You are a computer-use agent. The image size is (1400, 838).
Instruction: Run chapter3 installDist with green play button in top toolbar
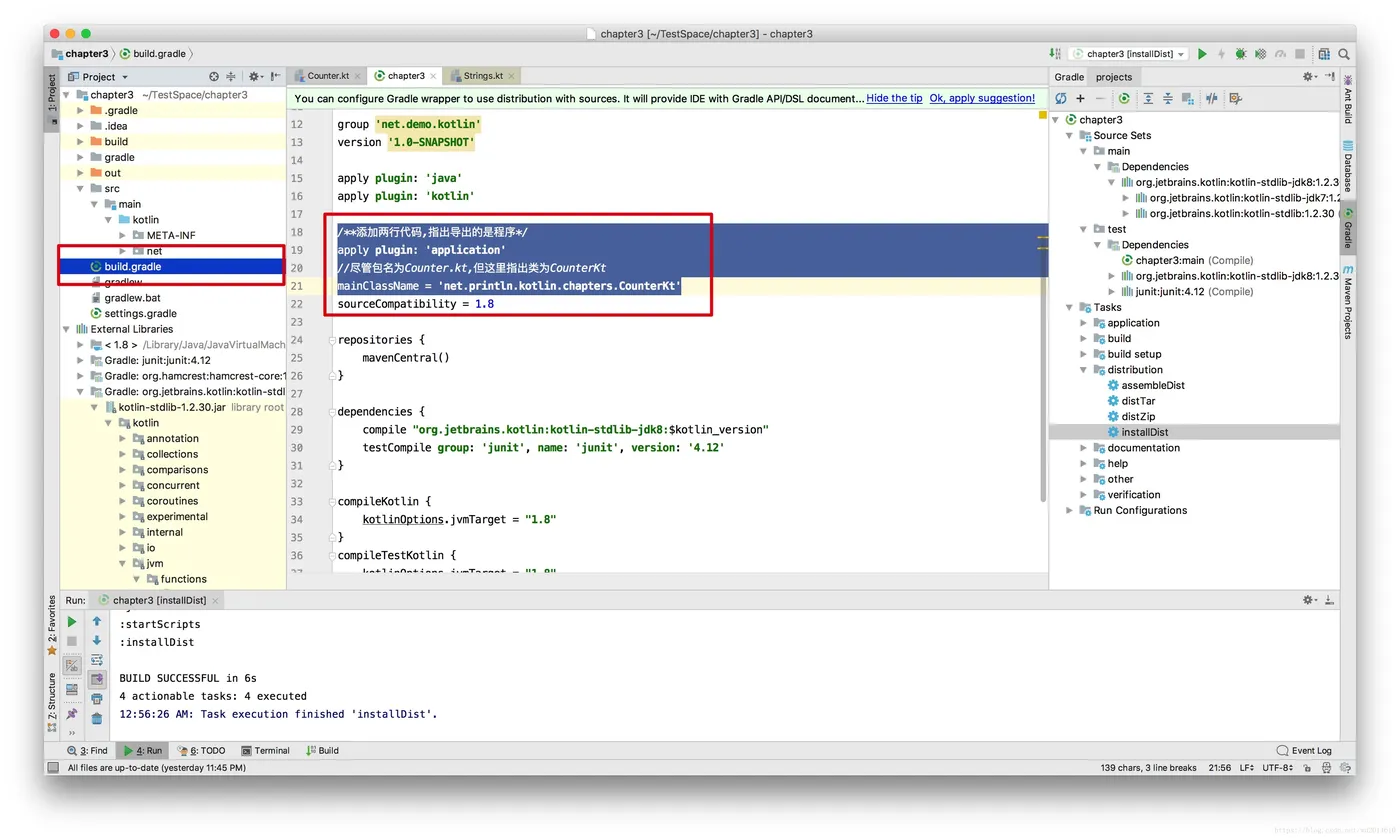pos(1202,54)
